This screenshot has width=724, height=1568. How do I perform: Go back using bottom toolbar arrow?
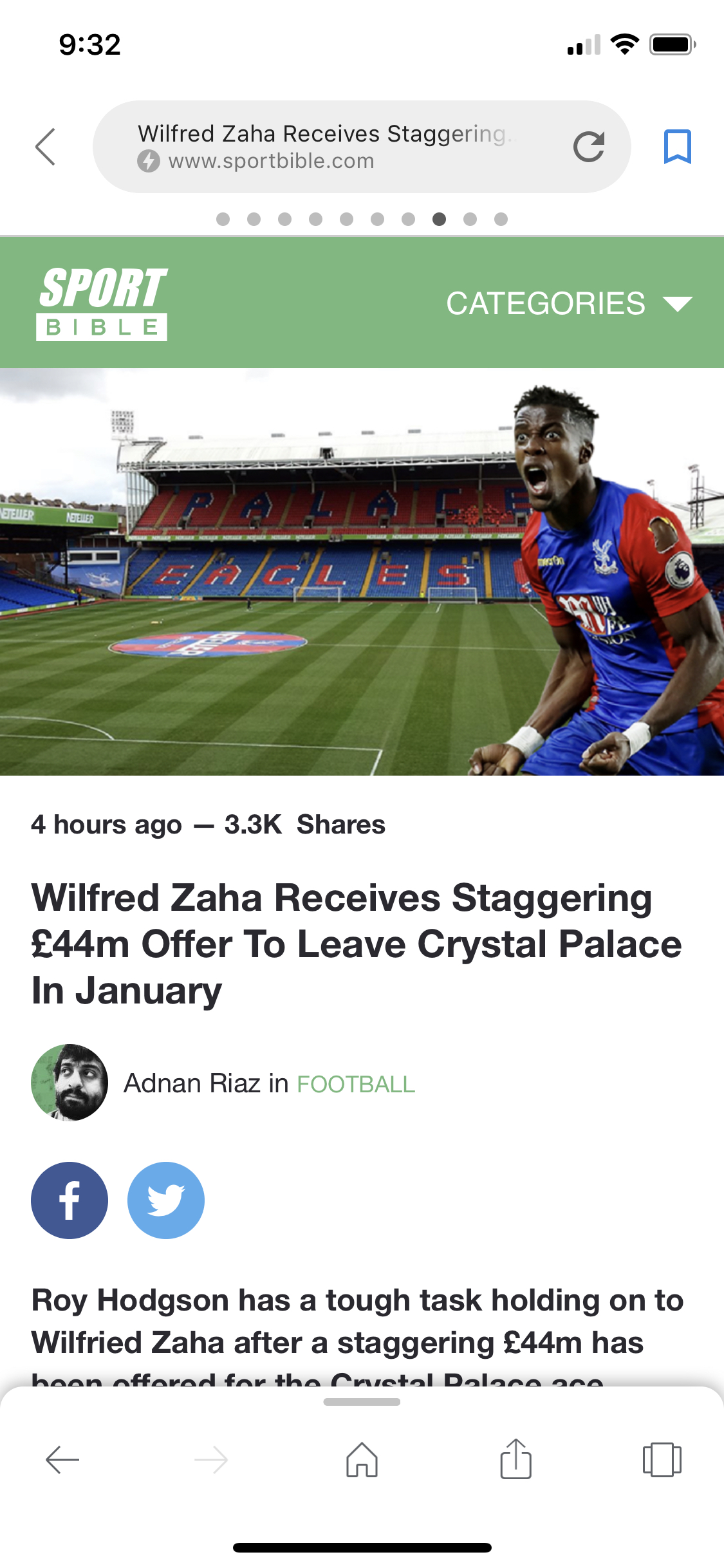[62, 1460]
